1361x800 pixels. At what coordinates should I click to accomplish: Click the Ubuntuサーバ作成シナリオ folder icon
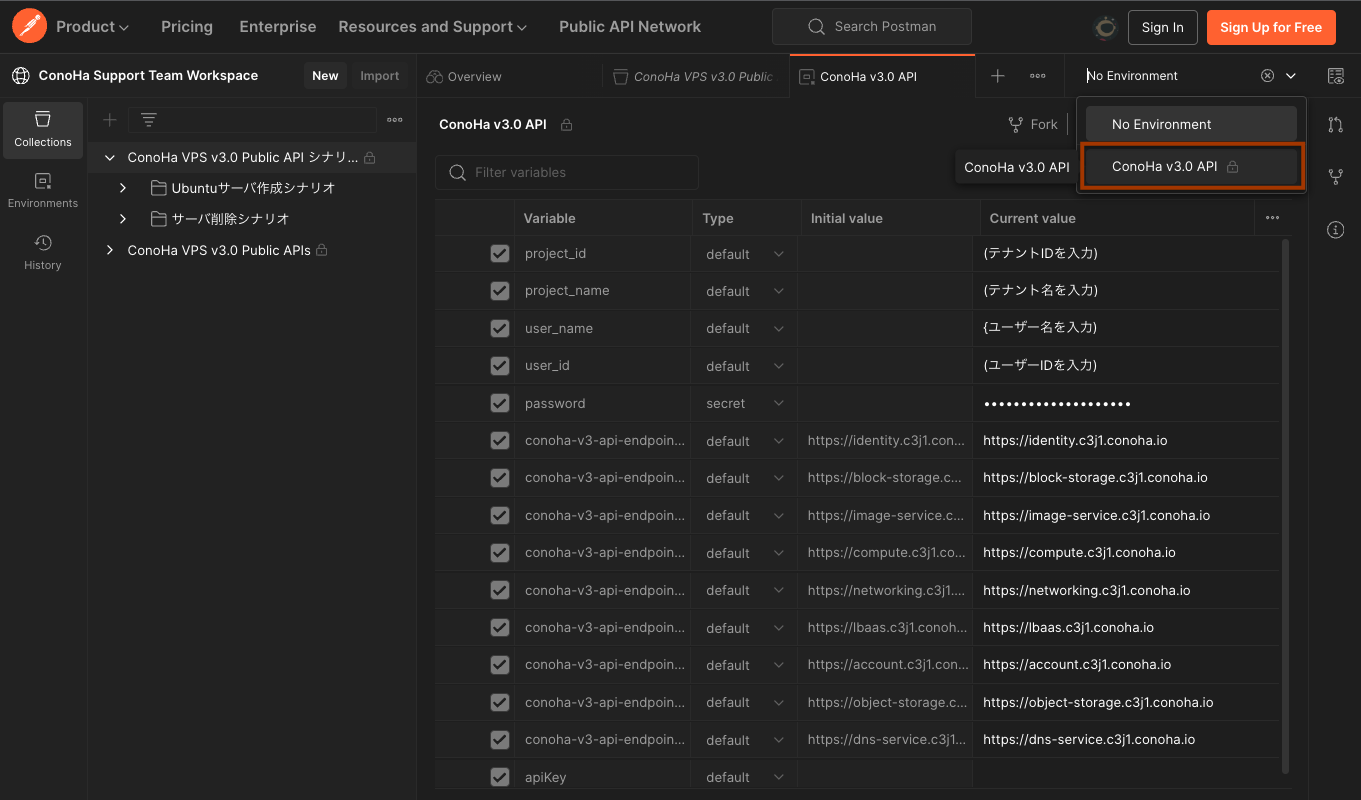point(158,188)
